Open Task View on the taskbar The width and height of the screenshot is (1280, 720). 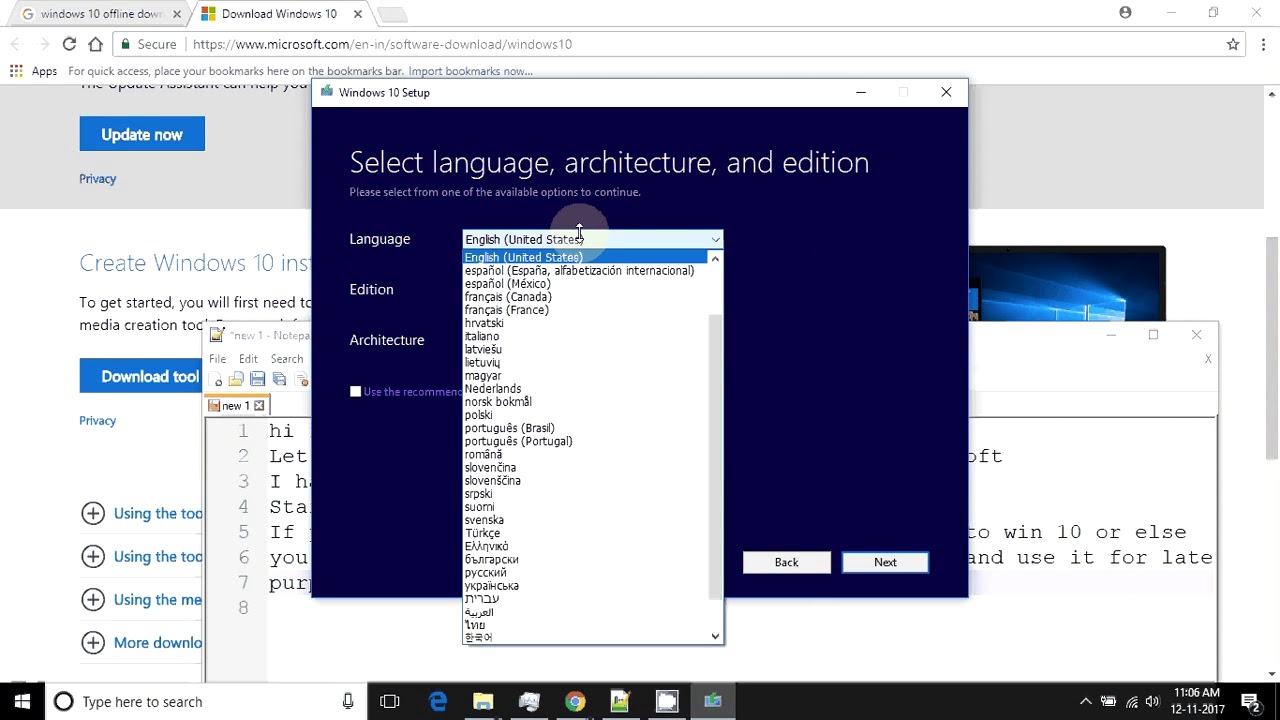point(390,701)
